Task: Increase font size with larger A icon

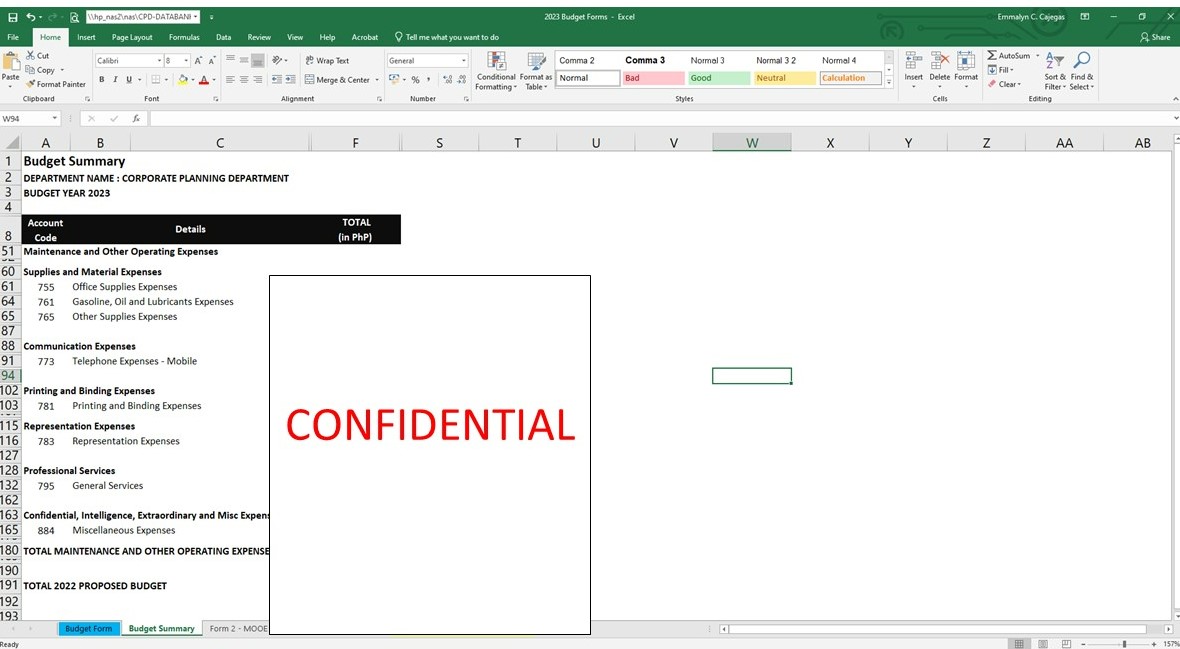Action: coord(199,61)
